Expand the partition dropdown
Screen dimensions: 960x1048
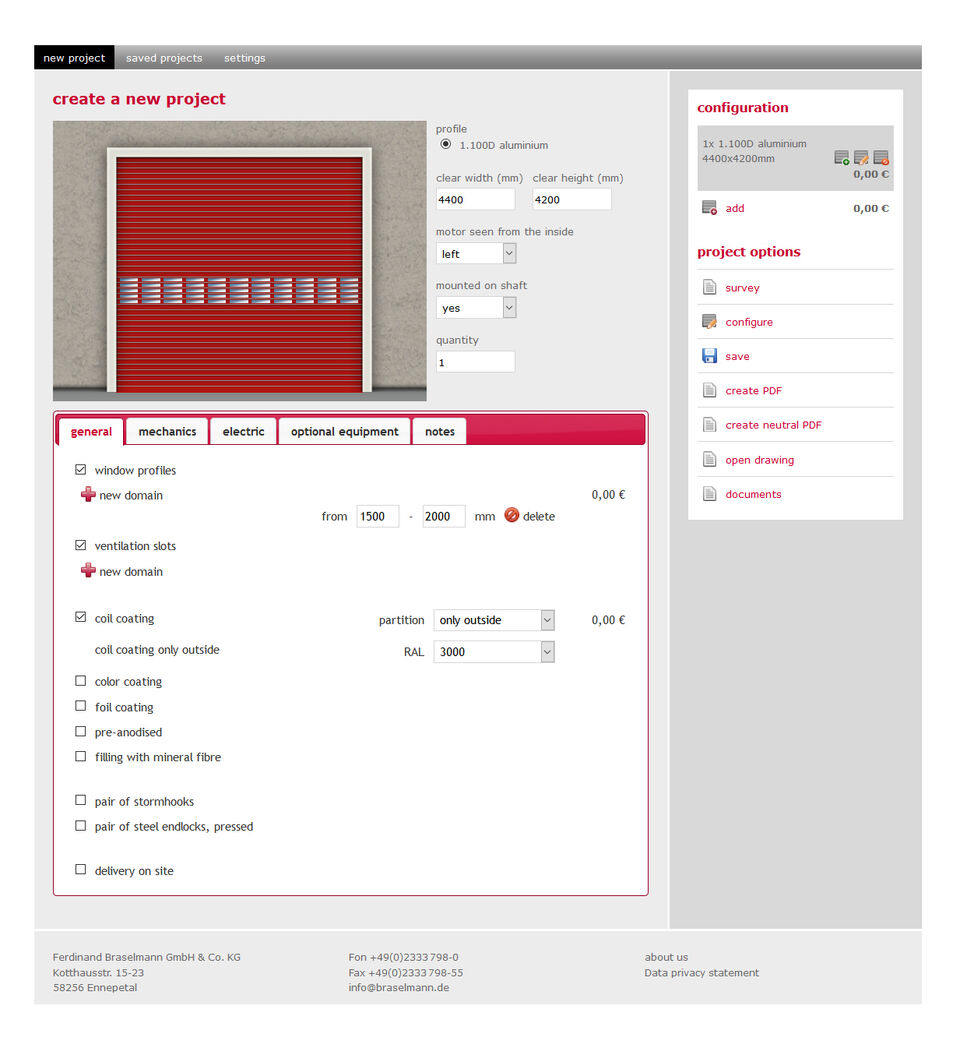point(494,620)
